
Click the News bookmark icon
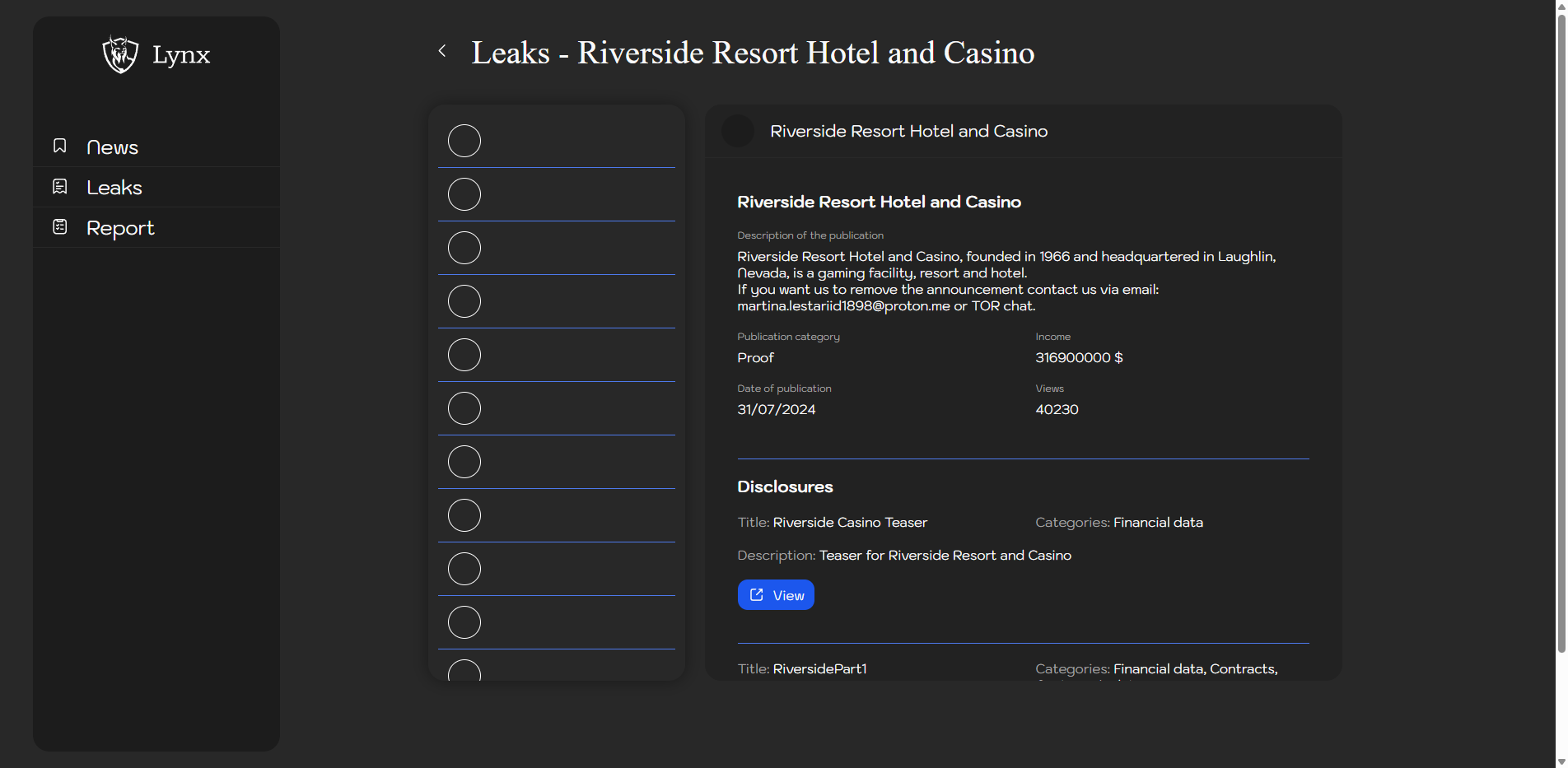(60, 146)
